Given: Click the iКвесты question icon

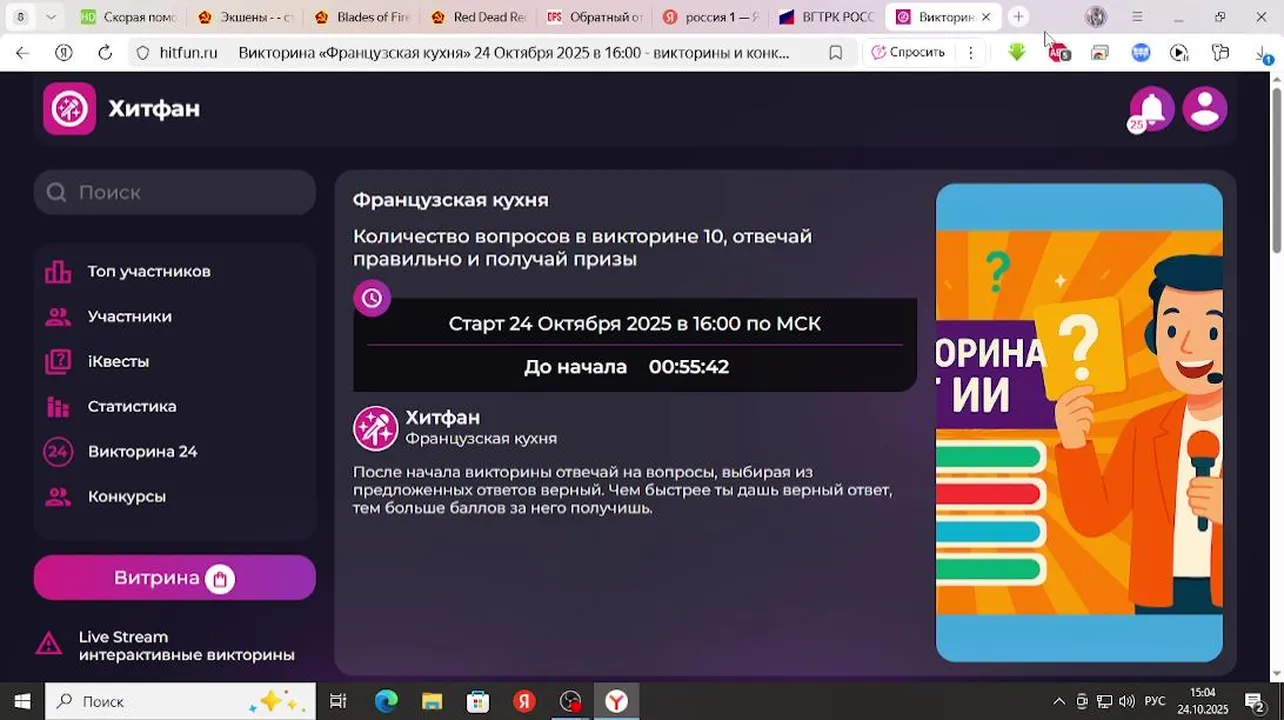Looking at the screenshot, I should pos(58,361).
